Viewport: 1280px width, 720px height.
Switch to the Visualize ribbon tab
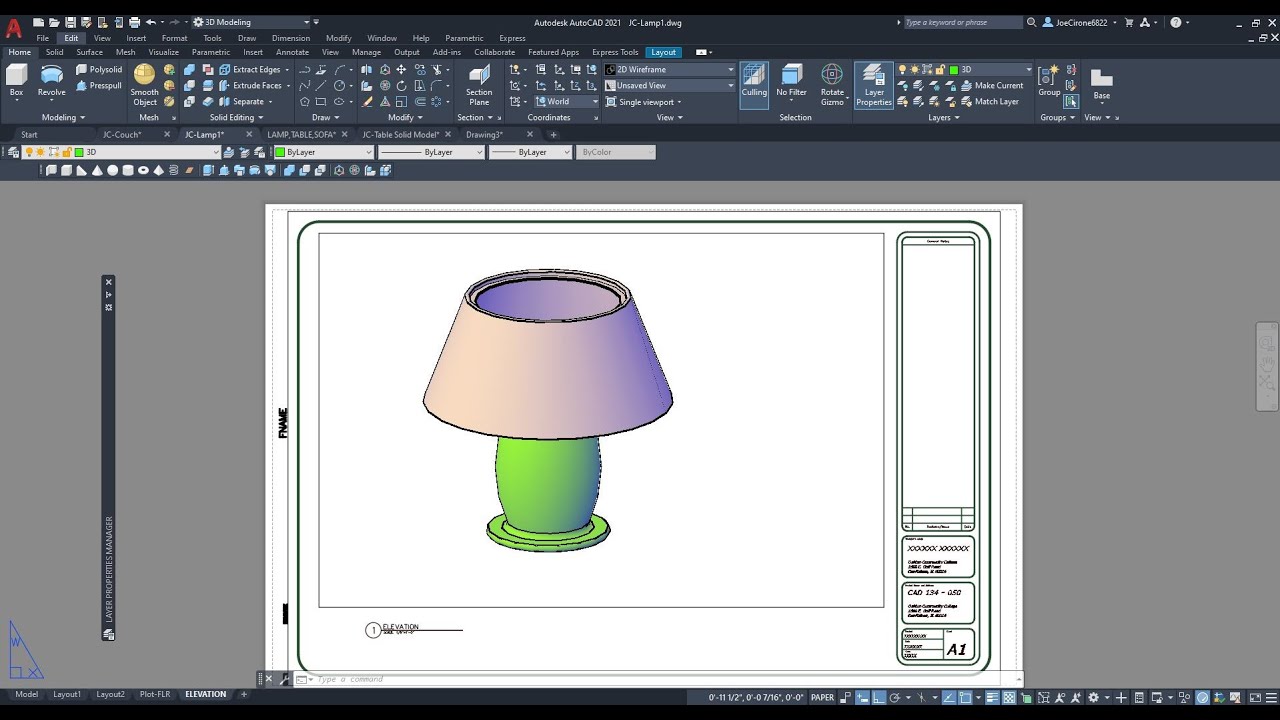coord(163,52)
